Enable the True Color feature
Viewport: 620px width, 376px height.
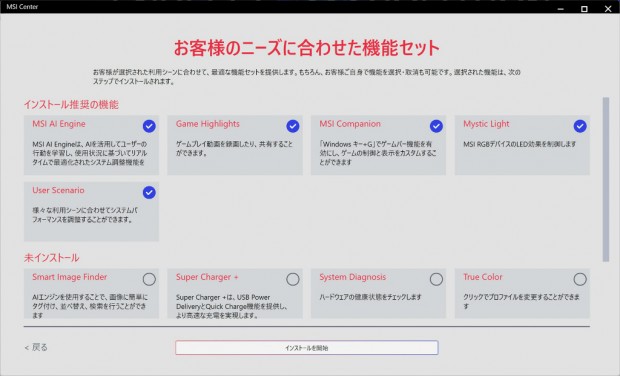click(x=580, y=280)
